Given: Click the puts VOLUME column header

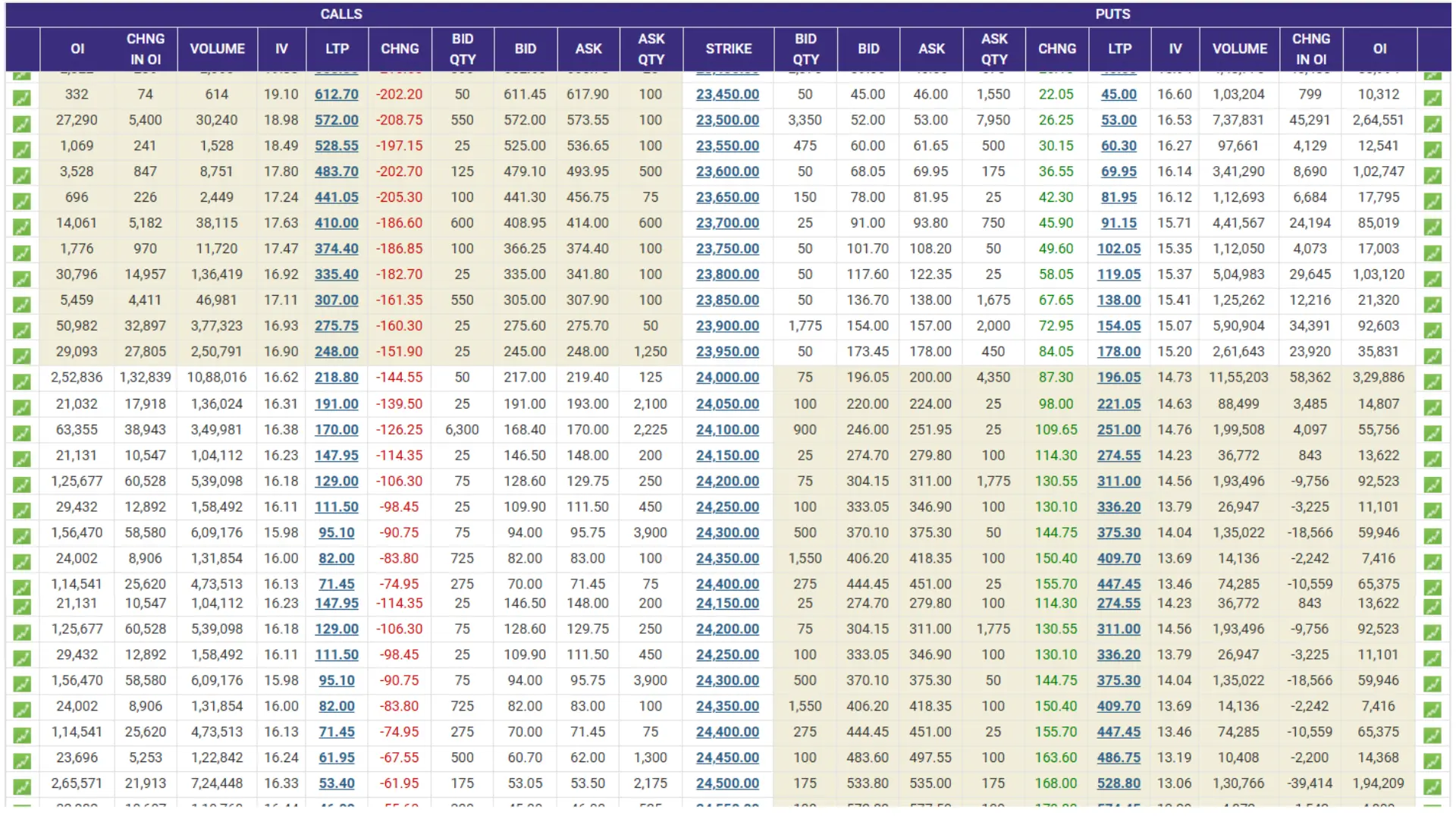Looking at the screenshot, I should click(x=1239, y=49).
